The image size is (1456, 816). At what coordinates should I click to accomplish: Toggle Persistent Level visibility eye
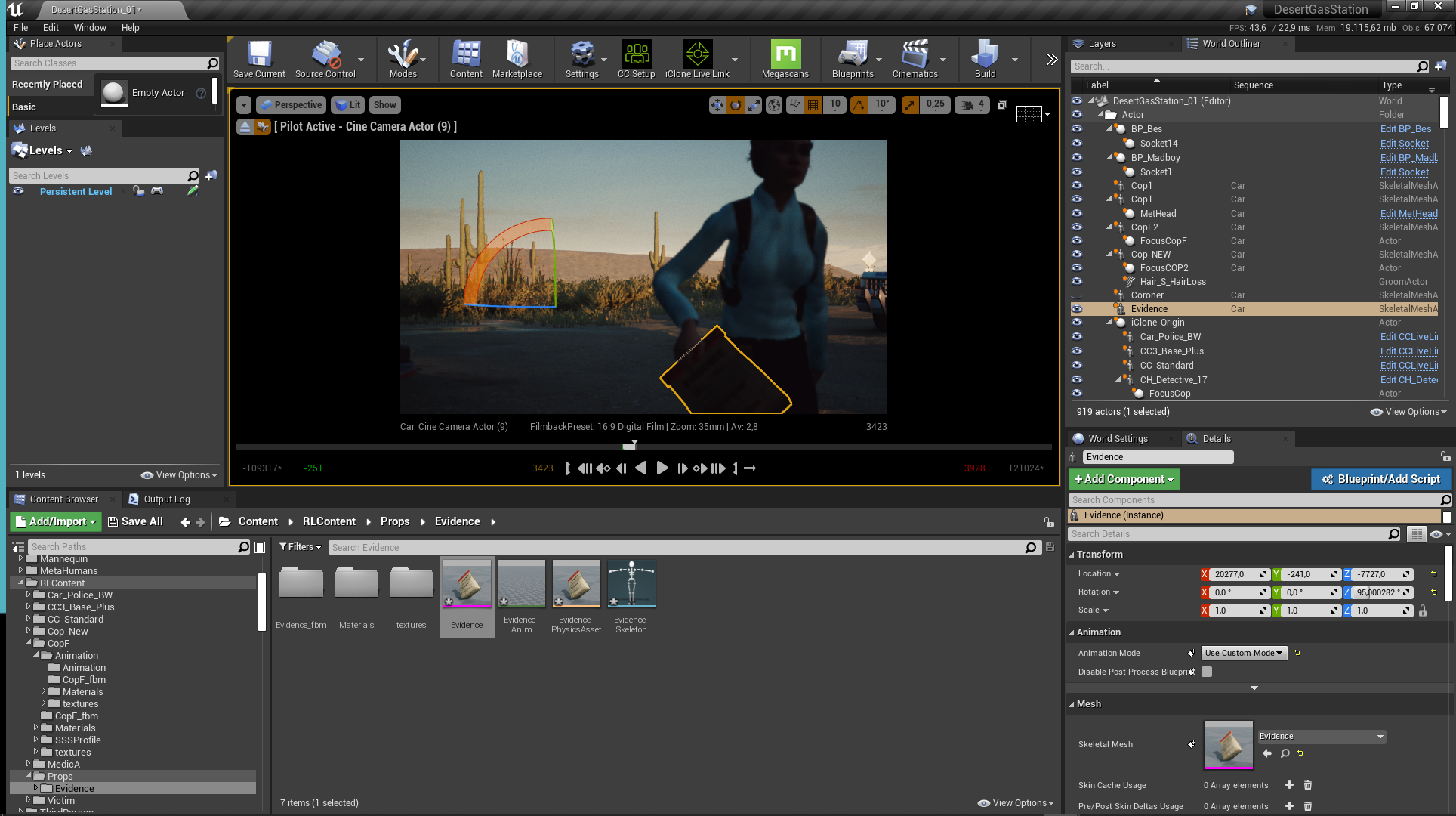(x=18, y=191)
